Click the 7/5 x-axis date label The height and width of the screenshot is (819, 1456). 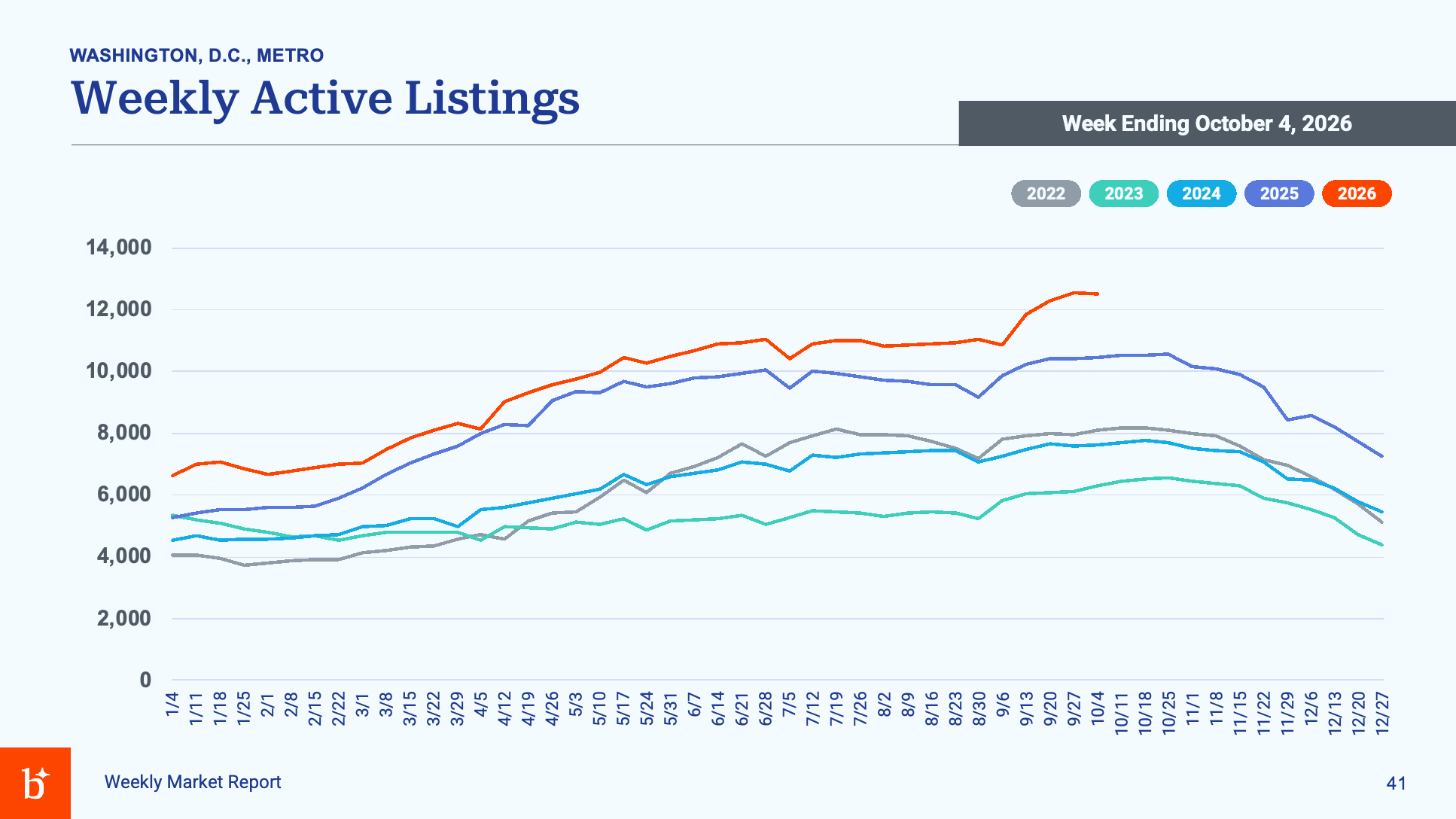tap(789, 705)
